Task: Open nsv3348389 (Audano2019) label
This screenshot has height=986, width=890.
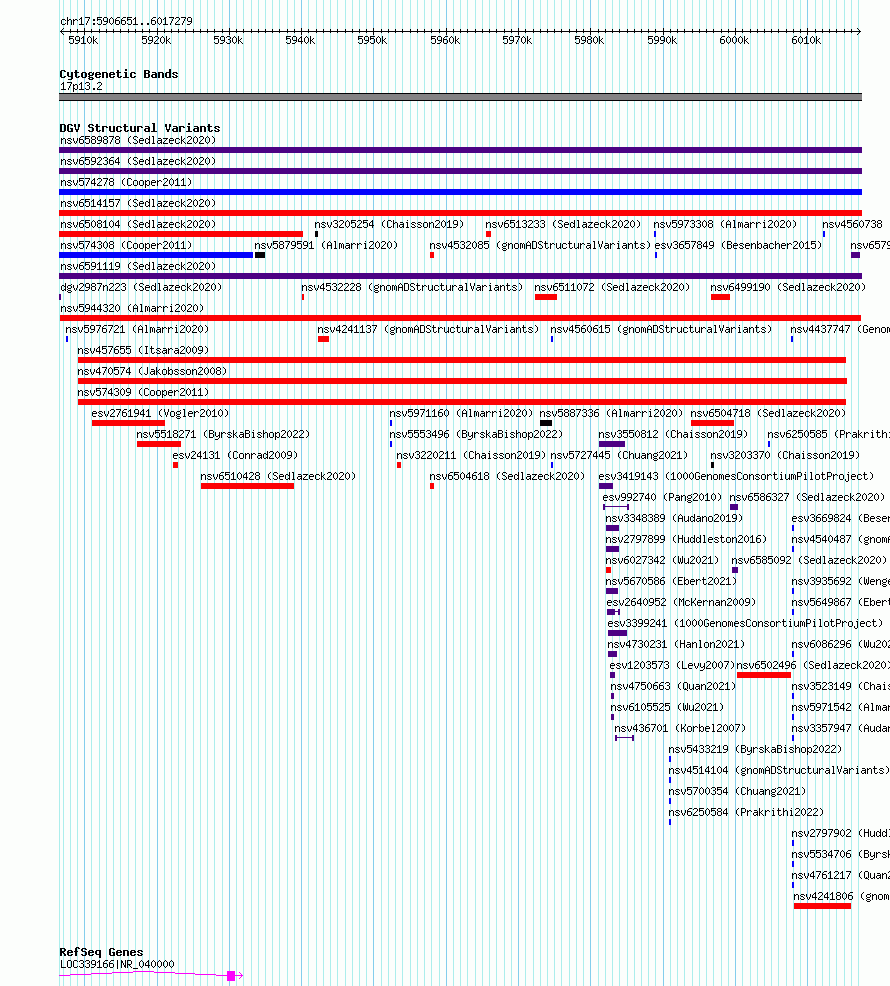Action: click(x=674, y=518)
